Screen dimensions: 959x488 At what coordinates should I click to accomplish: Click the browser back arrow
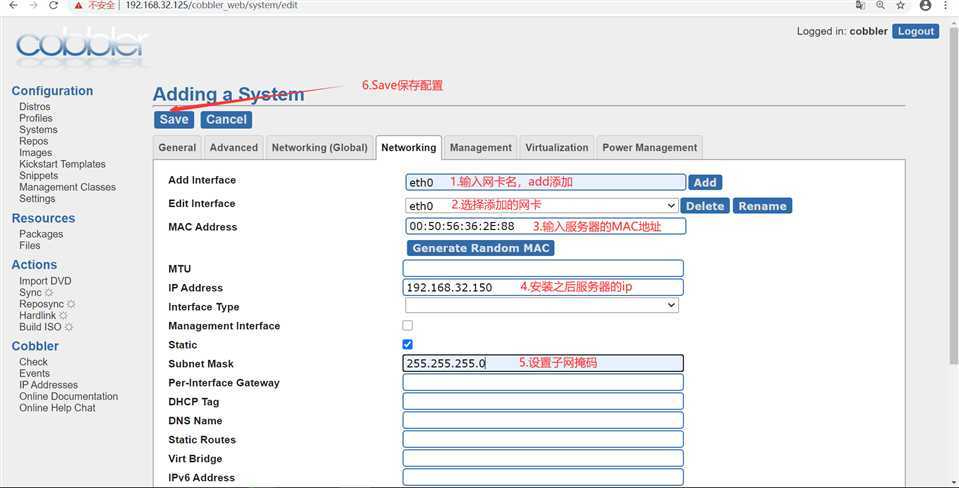point(13,5)
